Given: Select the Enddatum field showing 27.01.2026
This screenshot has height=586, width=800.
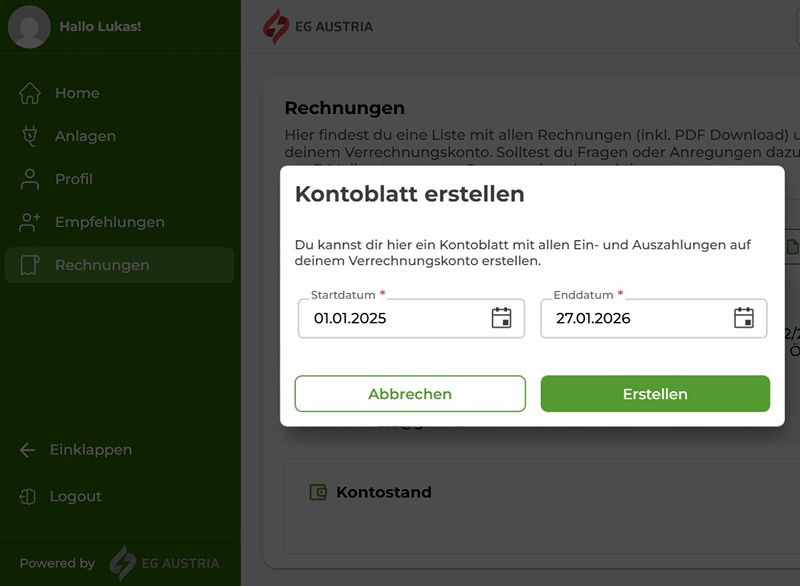Looking at the screenshot, I should tap(640, 318).
